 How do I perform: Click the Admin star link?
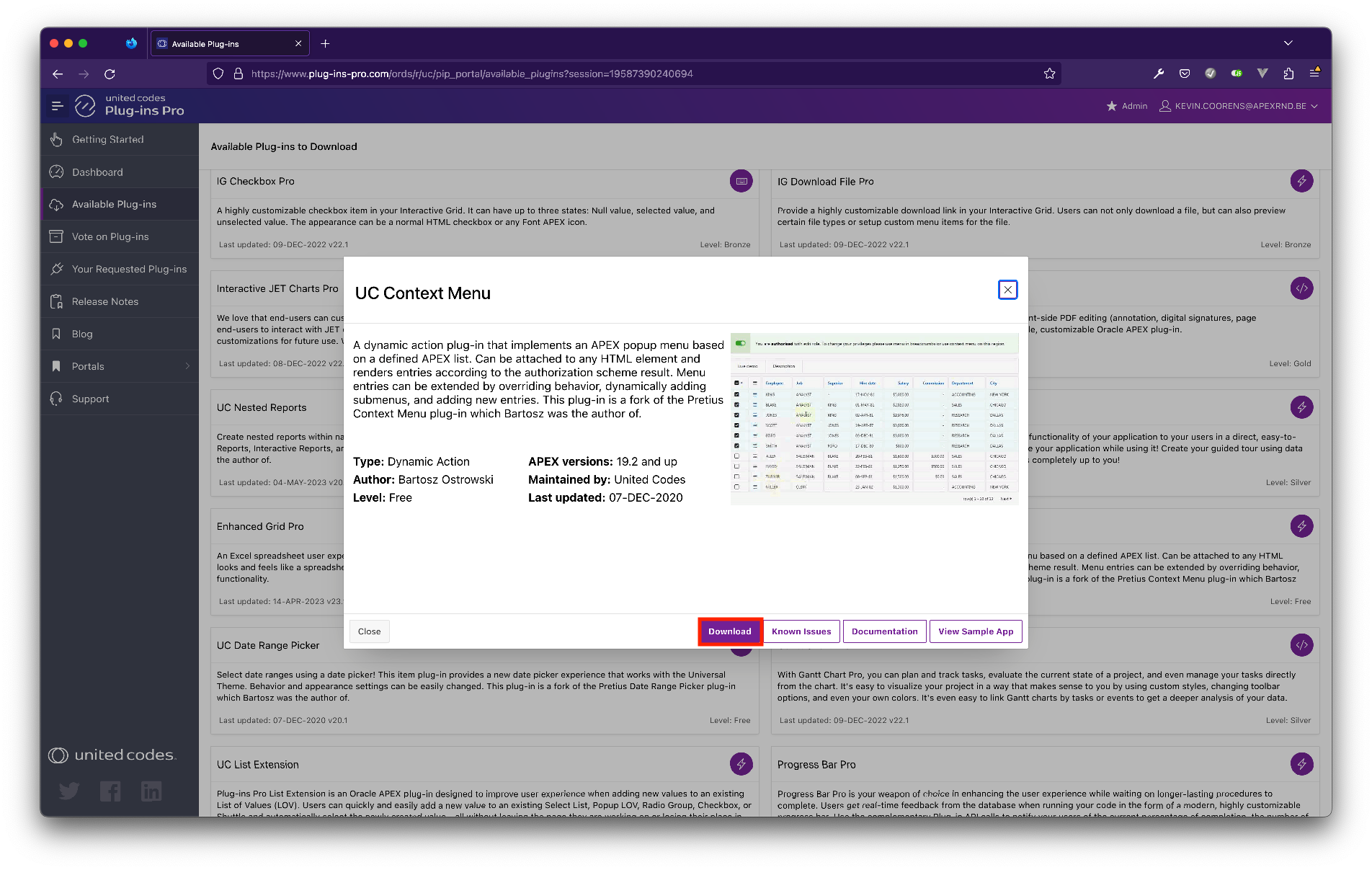tap(1127, 106)
